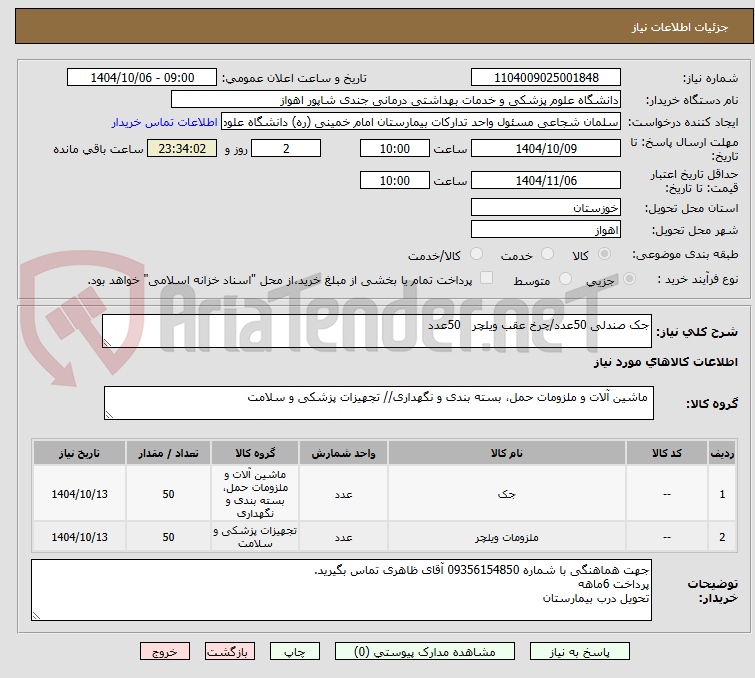The width and height of the screenshot is (755, 678).
Task: Select the کالا radio button
Action: point(604,254)
